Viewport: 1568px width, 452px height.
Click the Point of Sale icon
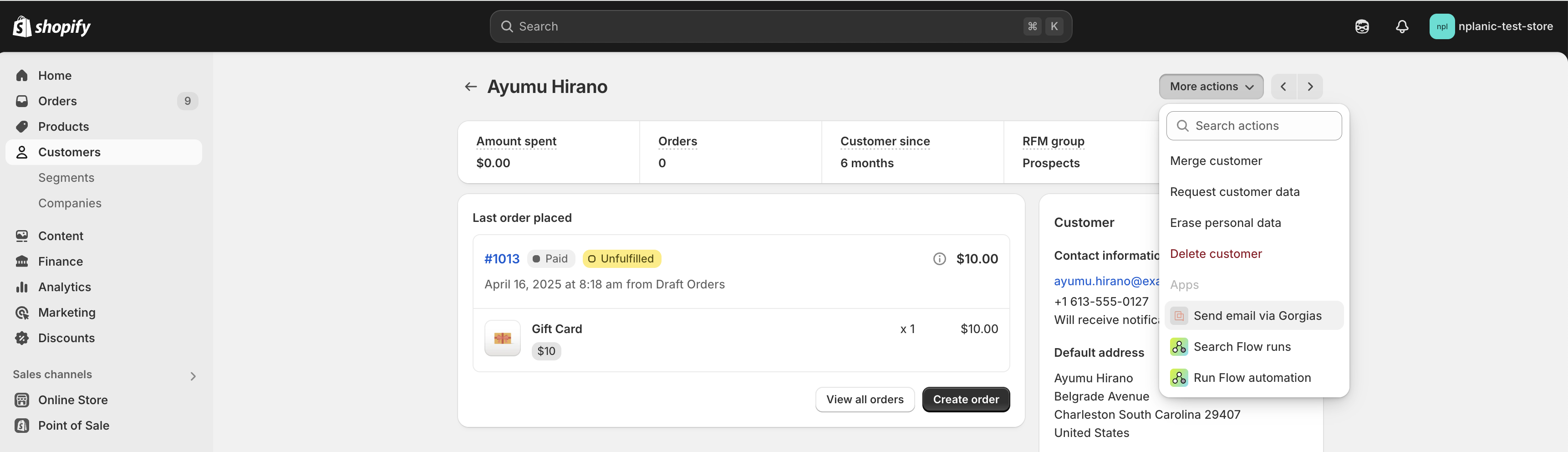point(22,425)
